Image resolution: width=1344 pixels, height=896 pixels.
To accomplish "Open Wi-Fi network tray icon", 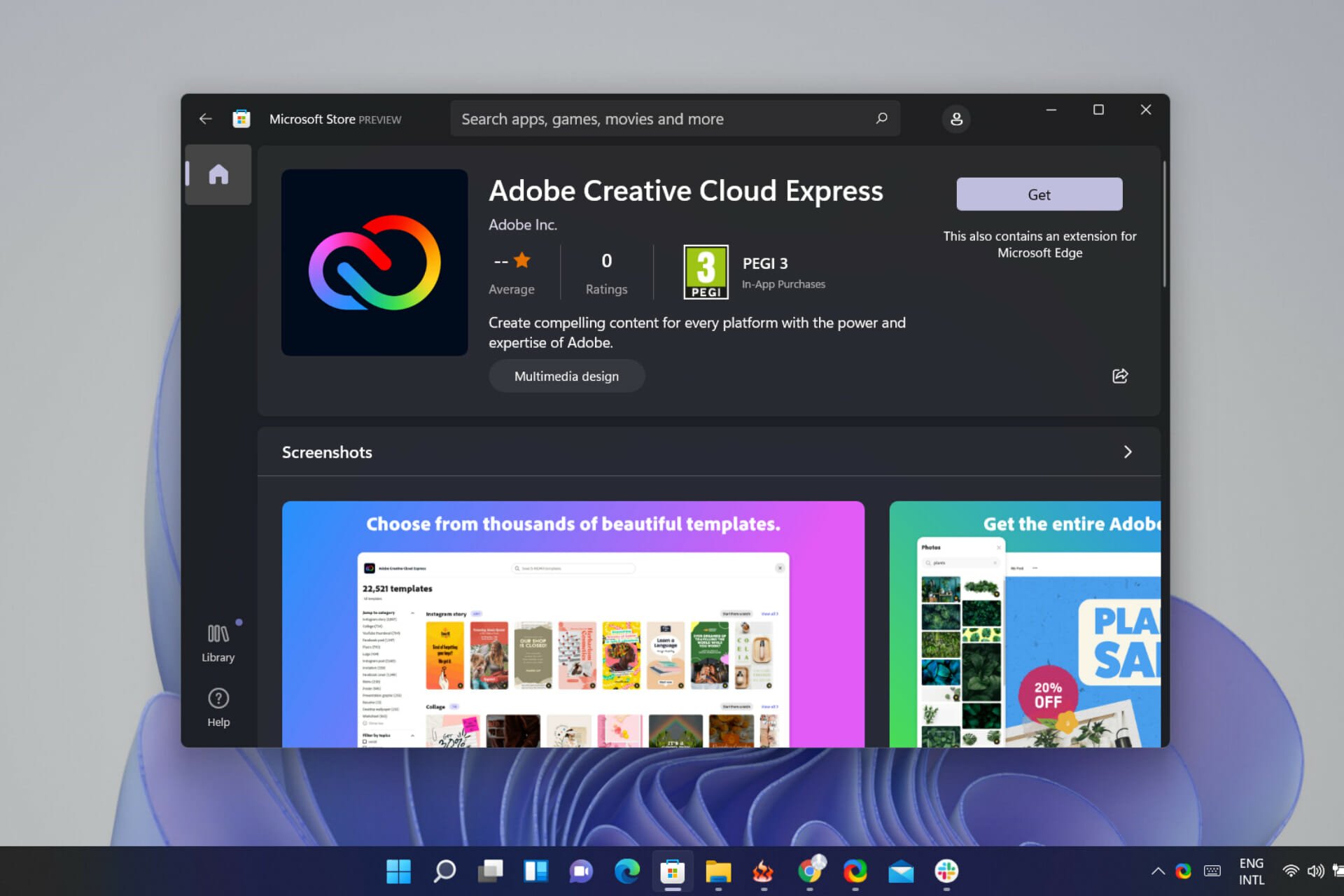I will [x=1290, y=871].
